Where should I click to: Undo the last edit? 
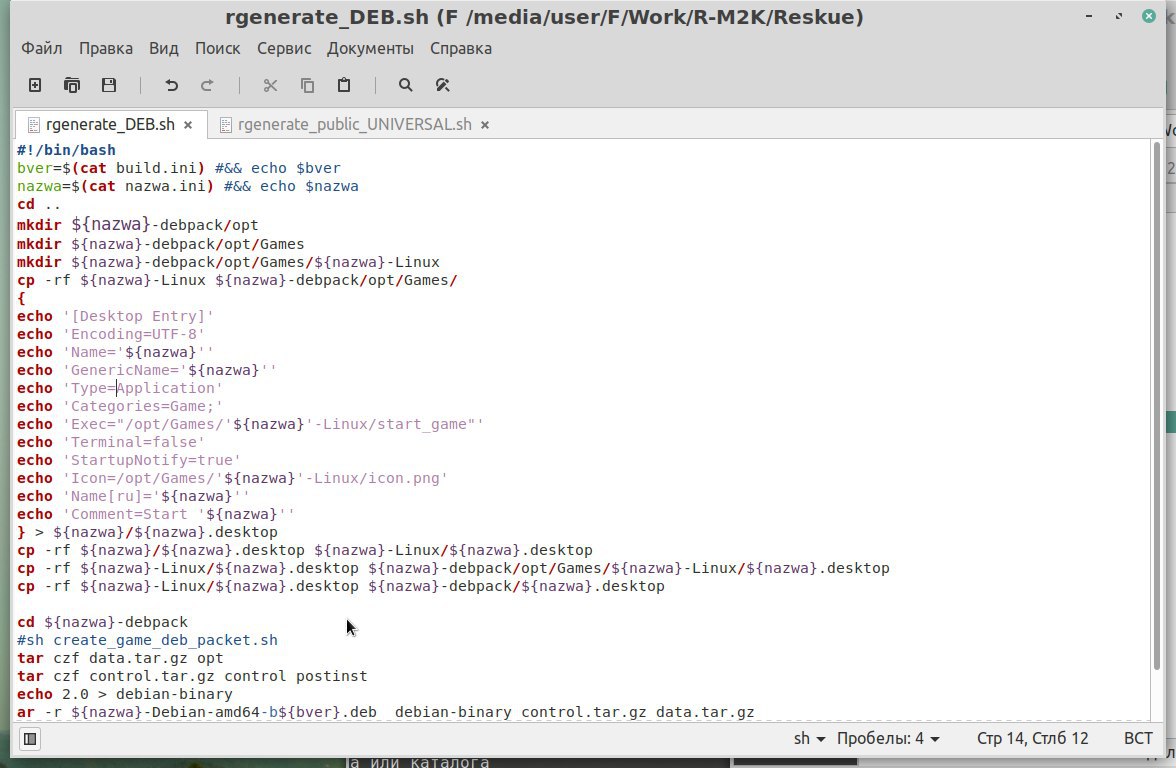coord(172,85)
